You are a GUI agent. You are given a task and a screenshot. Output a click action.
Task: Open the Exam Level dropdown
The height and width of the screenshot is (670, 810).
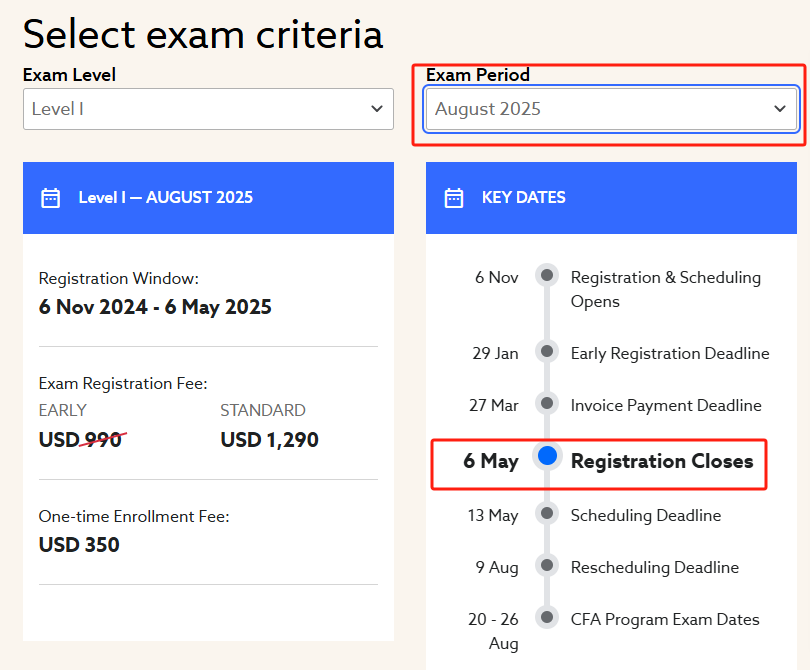[208, 109]
